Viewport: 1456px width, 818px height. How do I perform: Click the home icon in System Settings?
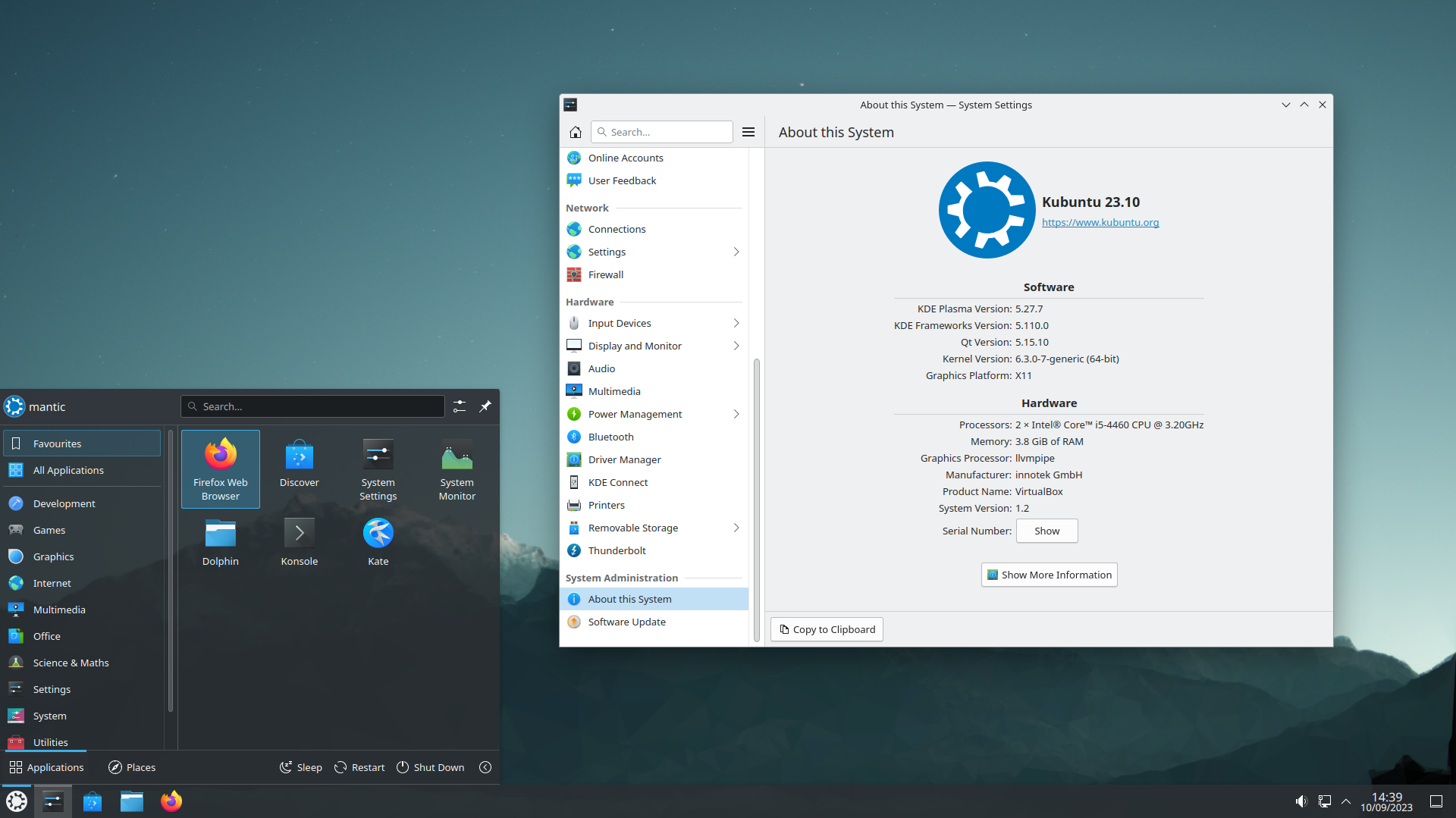(575, 132)
